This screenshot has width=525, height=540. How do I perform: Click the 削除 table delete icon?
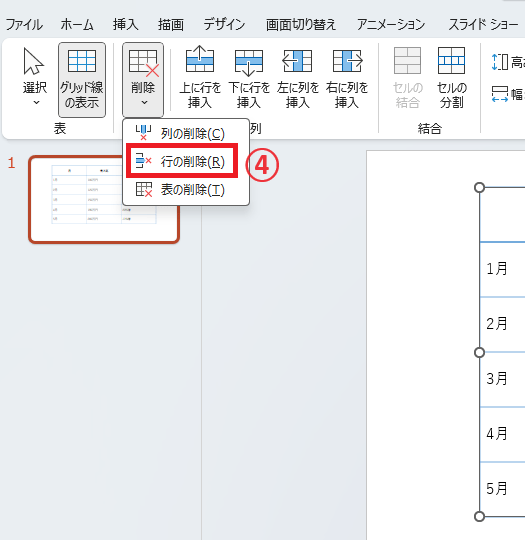coord(143,62)
